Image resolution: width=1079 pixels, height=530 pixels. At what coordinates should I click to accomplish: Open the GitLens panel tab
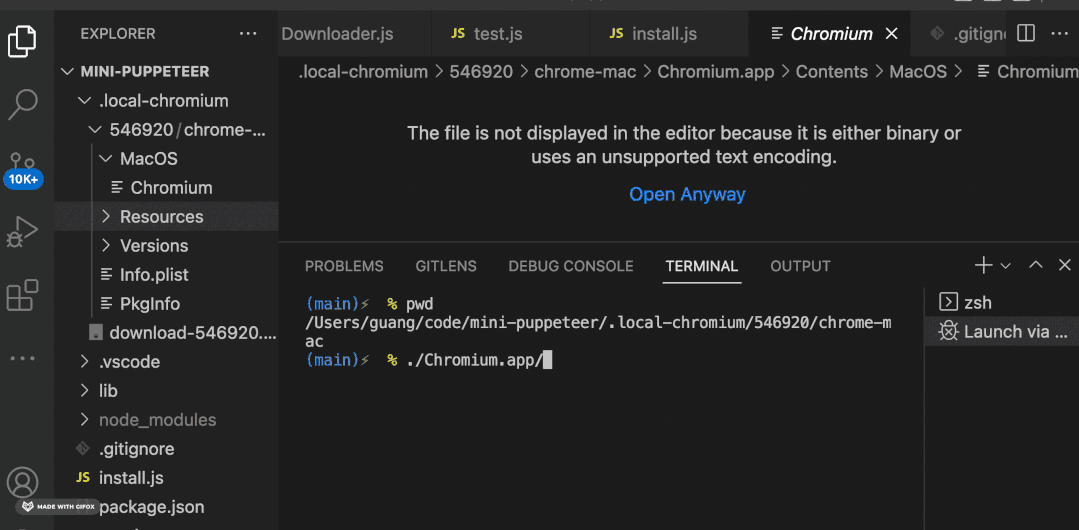(x=446, y=266)
